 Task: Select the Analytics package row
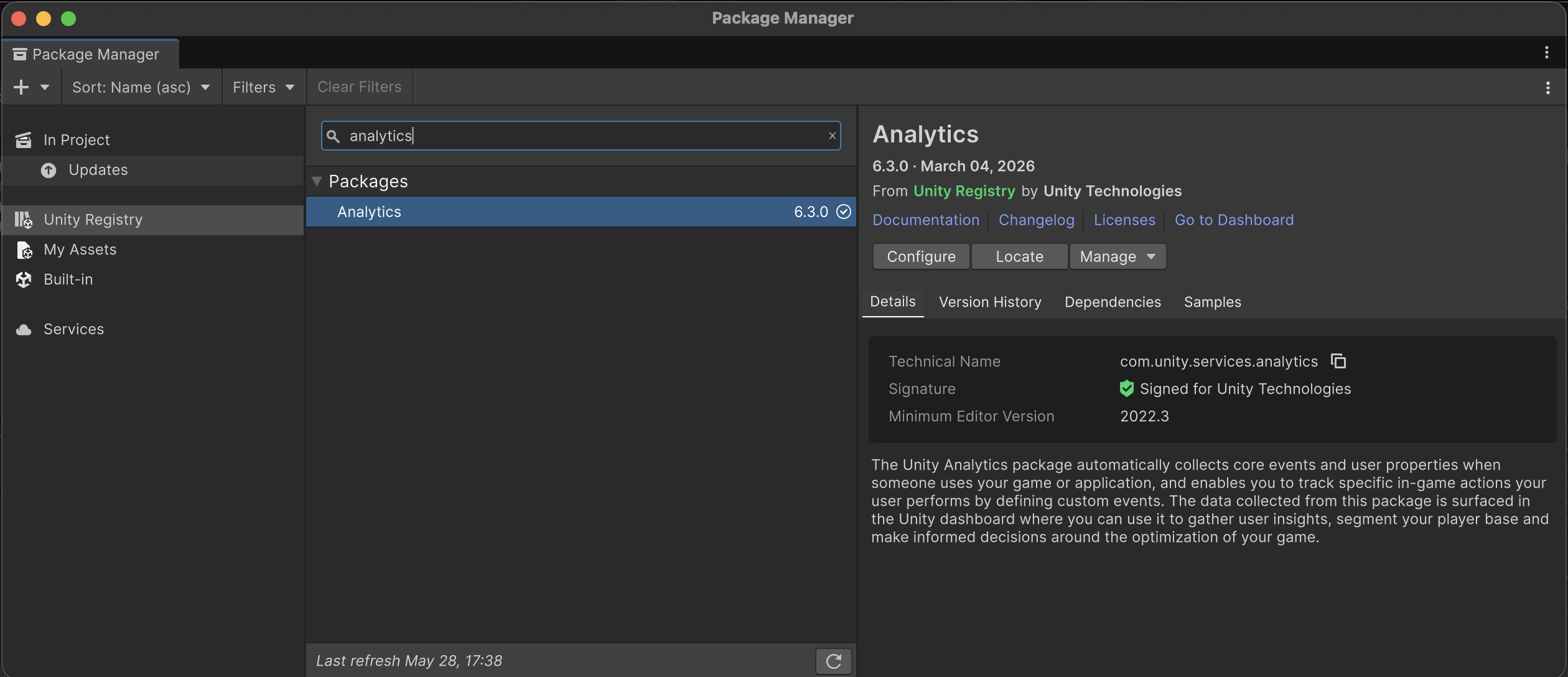pos(581,212)
